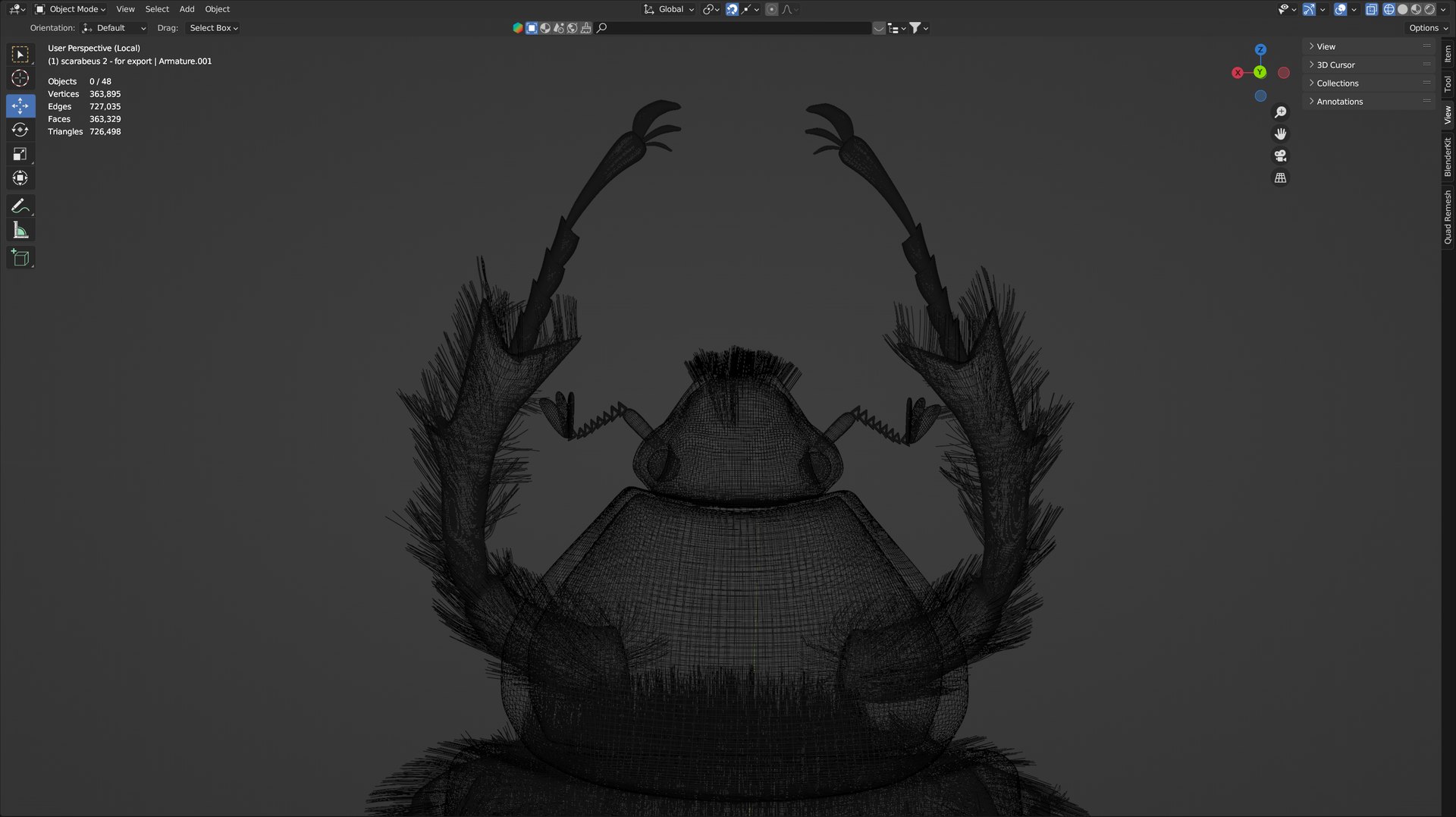Open the Options dropdown
The image size is (1456, 817).
(1428, 28)
